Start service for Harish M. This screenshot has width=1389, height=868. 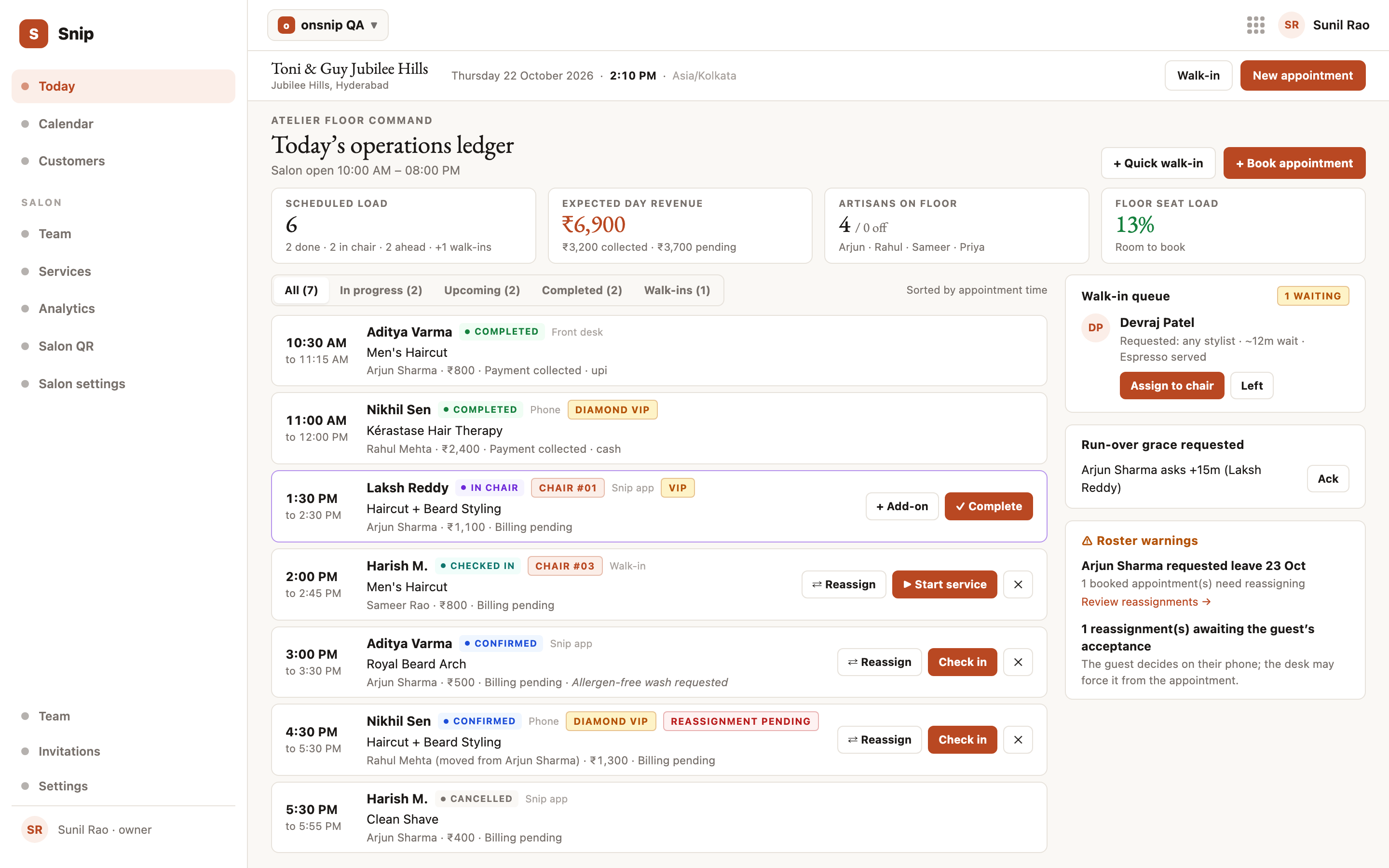pos(944,584)
